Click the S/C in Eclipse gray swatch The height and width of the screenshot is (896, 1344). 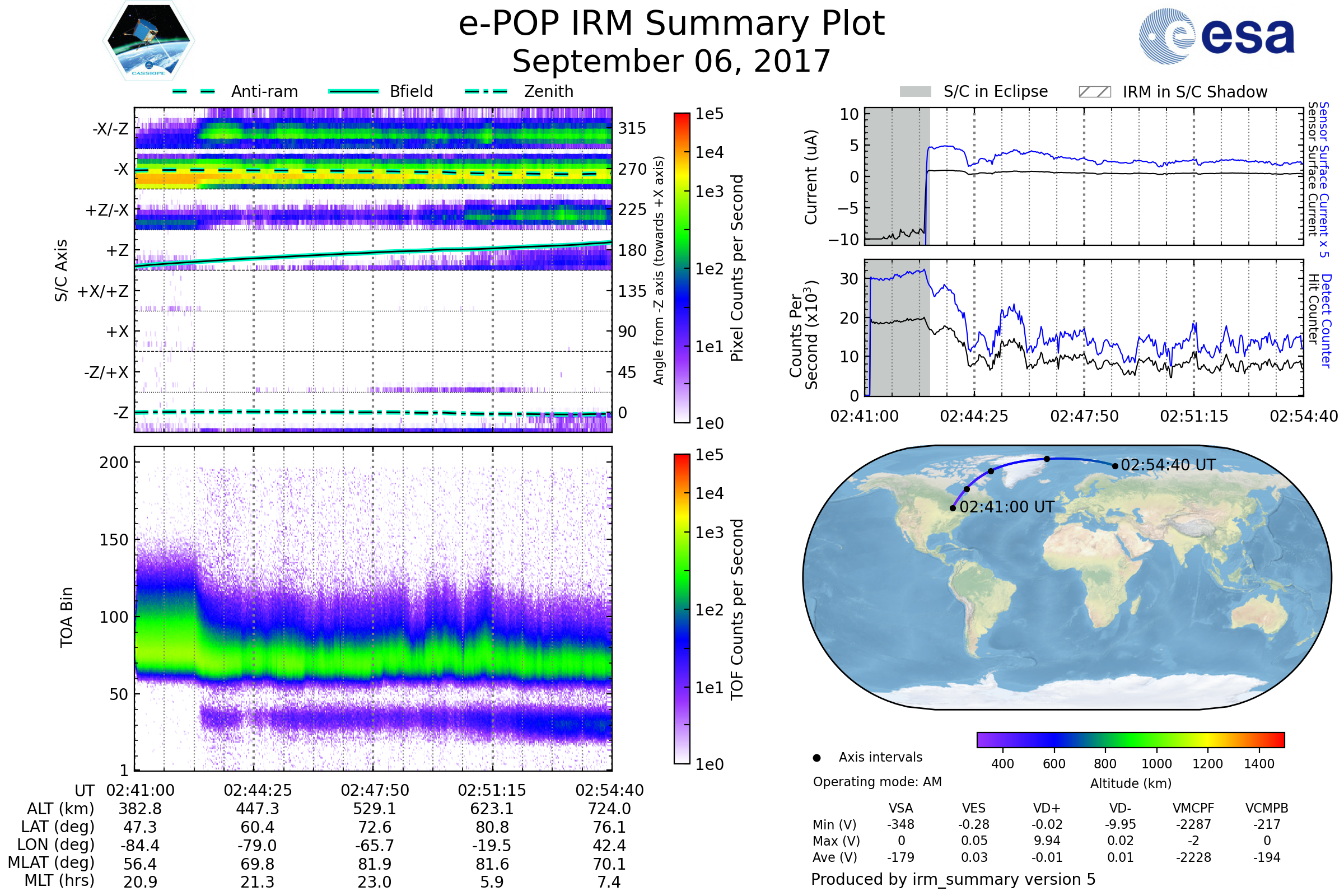point(915,92)
